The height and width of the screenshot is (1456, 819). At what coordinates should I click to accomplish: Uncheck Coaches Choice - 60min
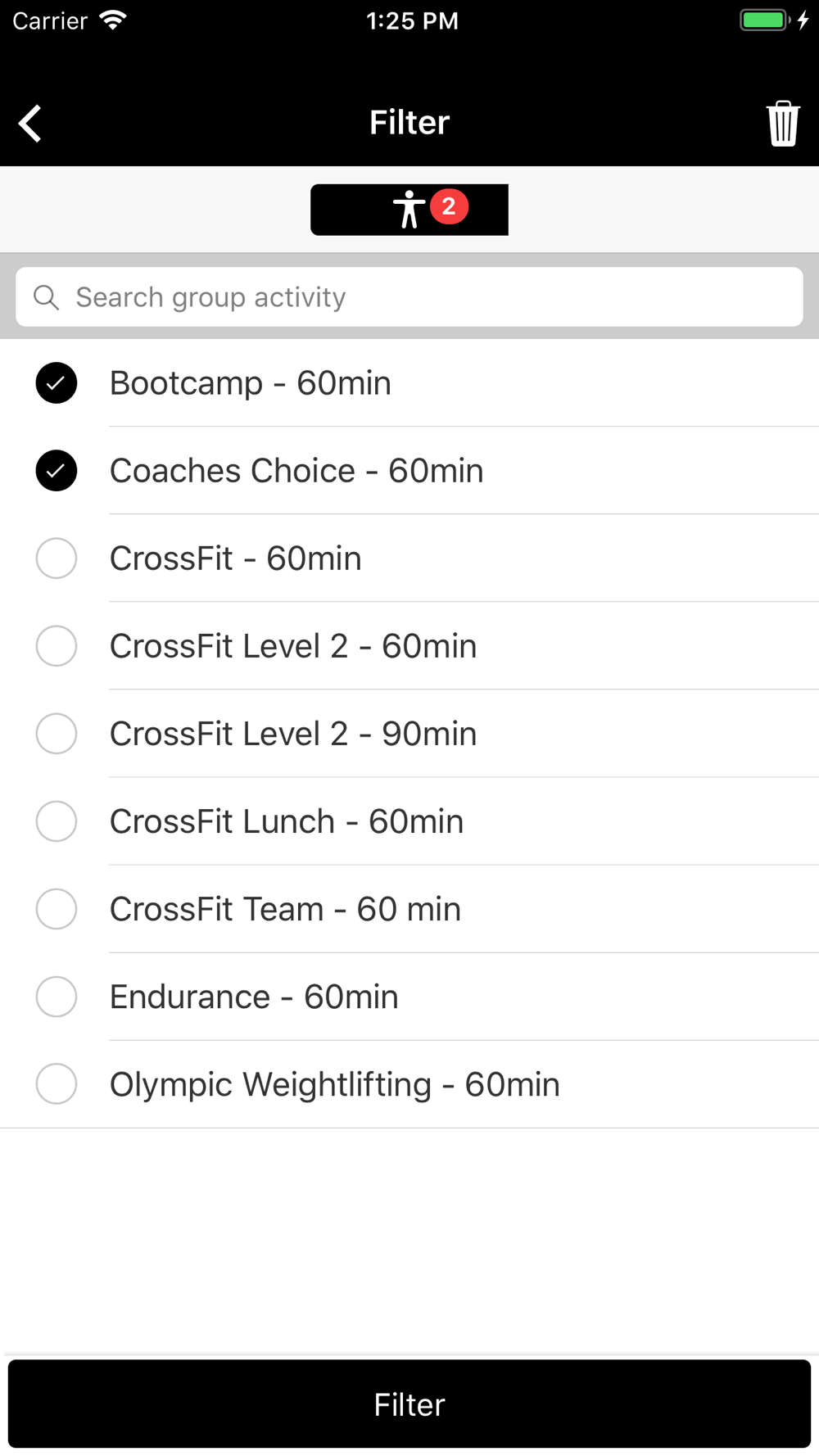click(57, 471)
